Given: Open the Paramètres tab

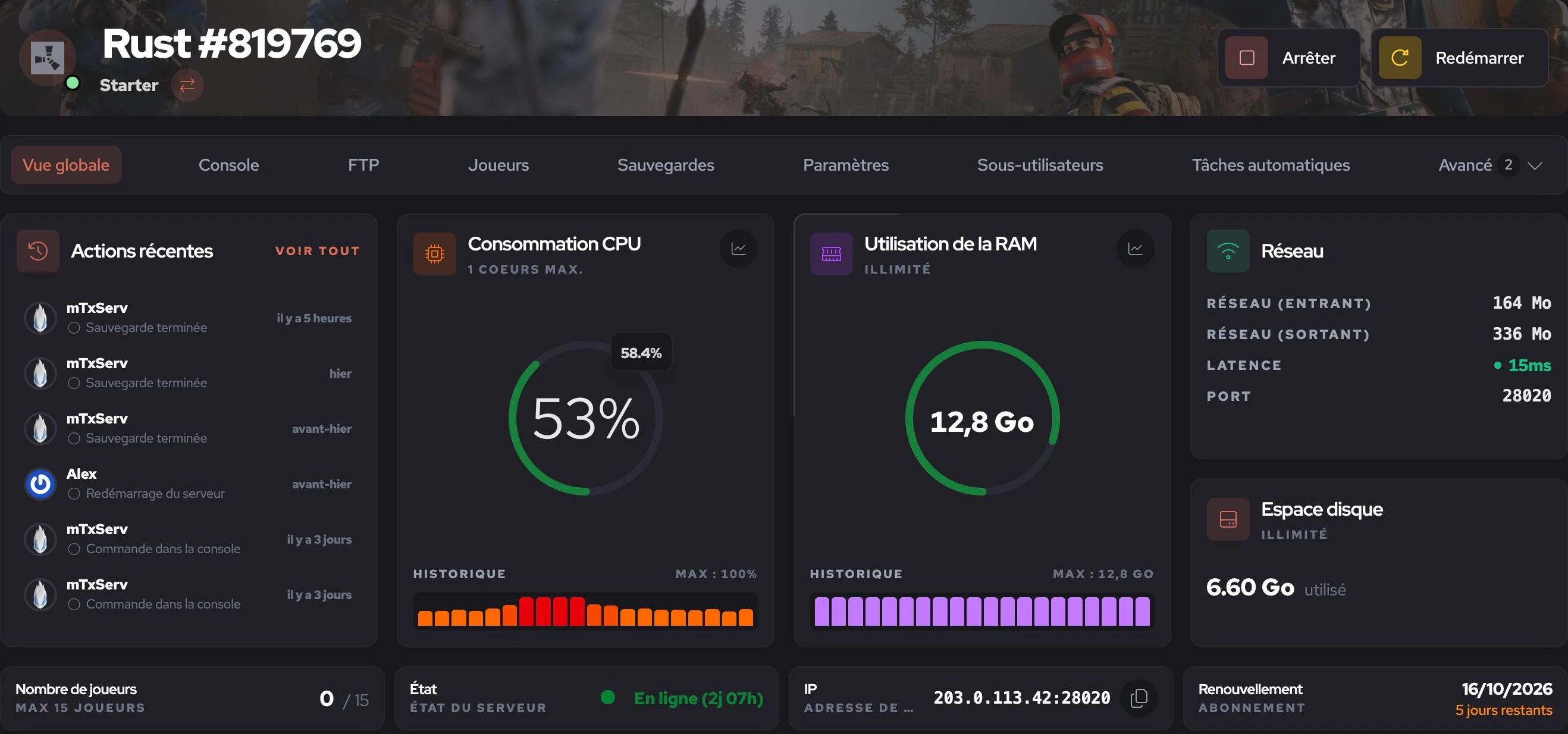Looking at the screenshot, I should [846, 165].
